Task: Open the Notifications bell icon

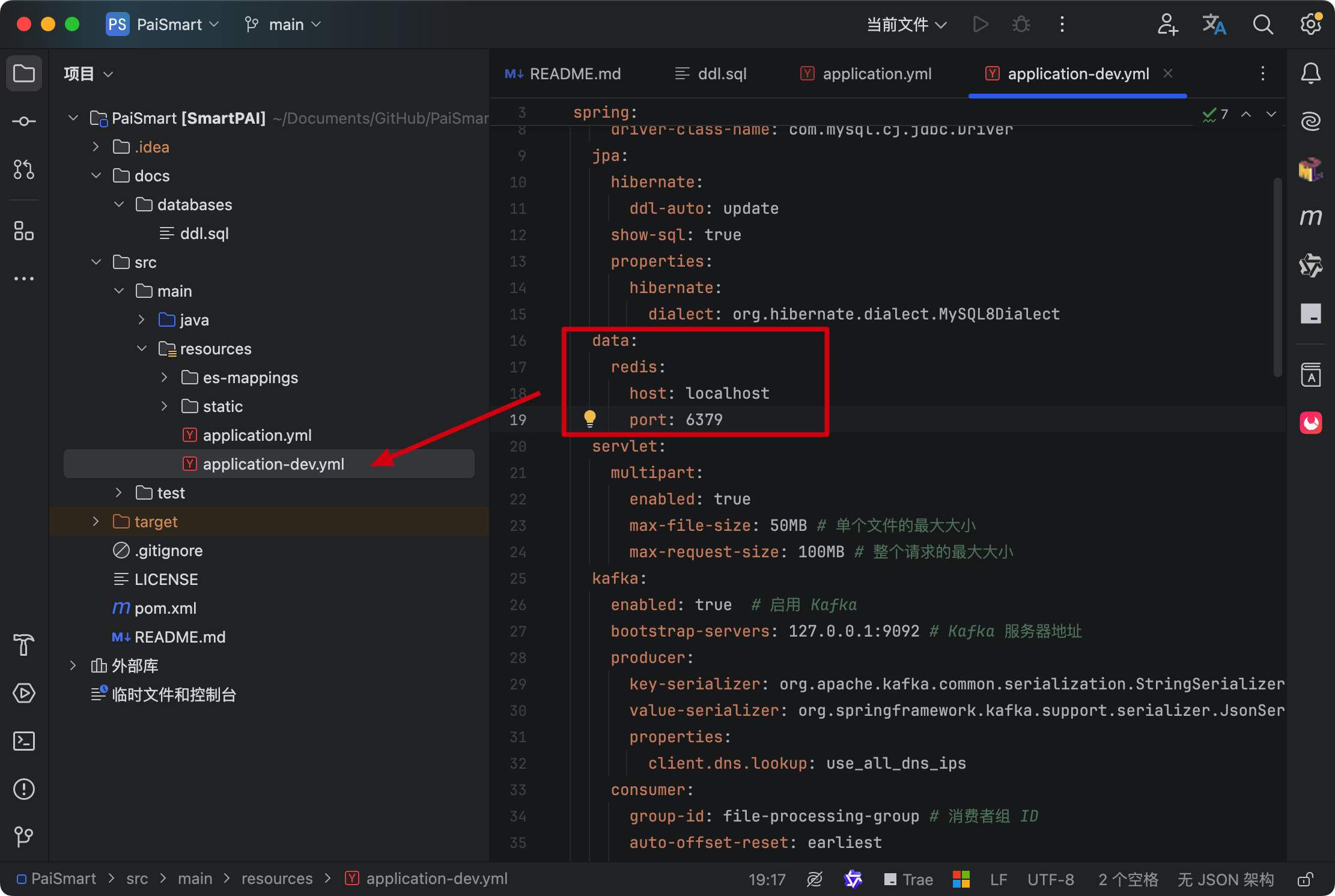Action: pyautogui.click(x=1310, y=73)
